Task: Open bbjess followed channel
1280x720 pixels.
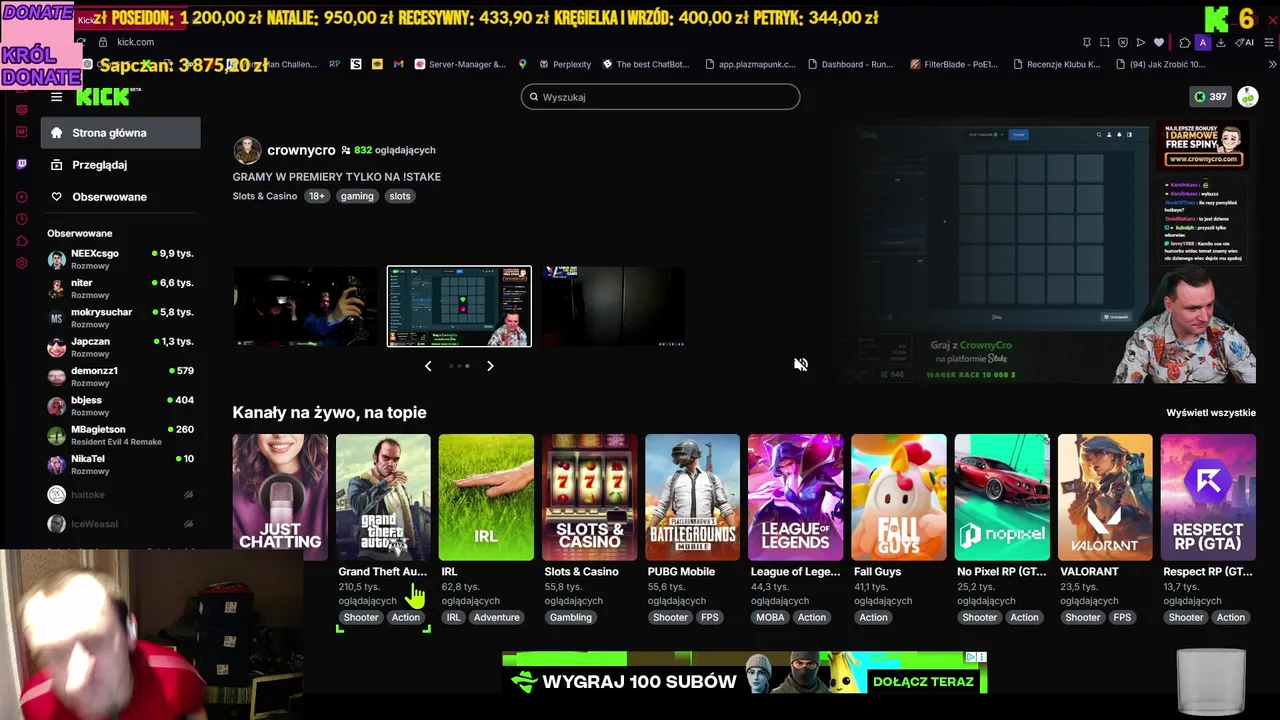Action: 120,406
